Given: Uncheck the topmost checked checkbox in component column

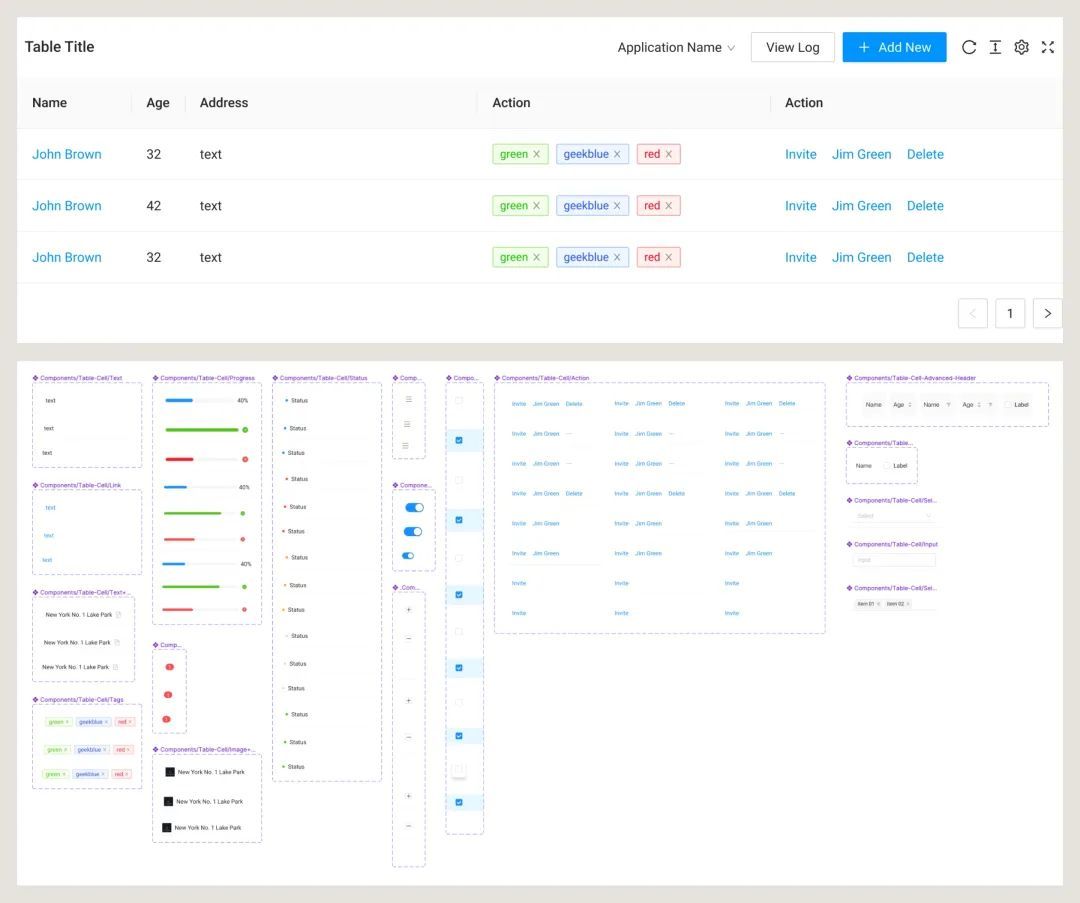Looking at the screenshot, I should coord(459,440).
